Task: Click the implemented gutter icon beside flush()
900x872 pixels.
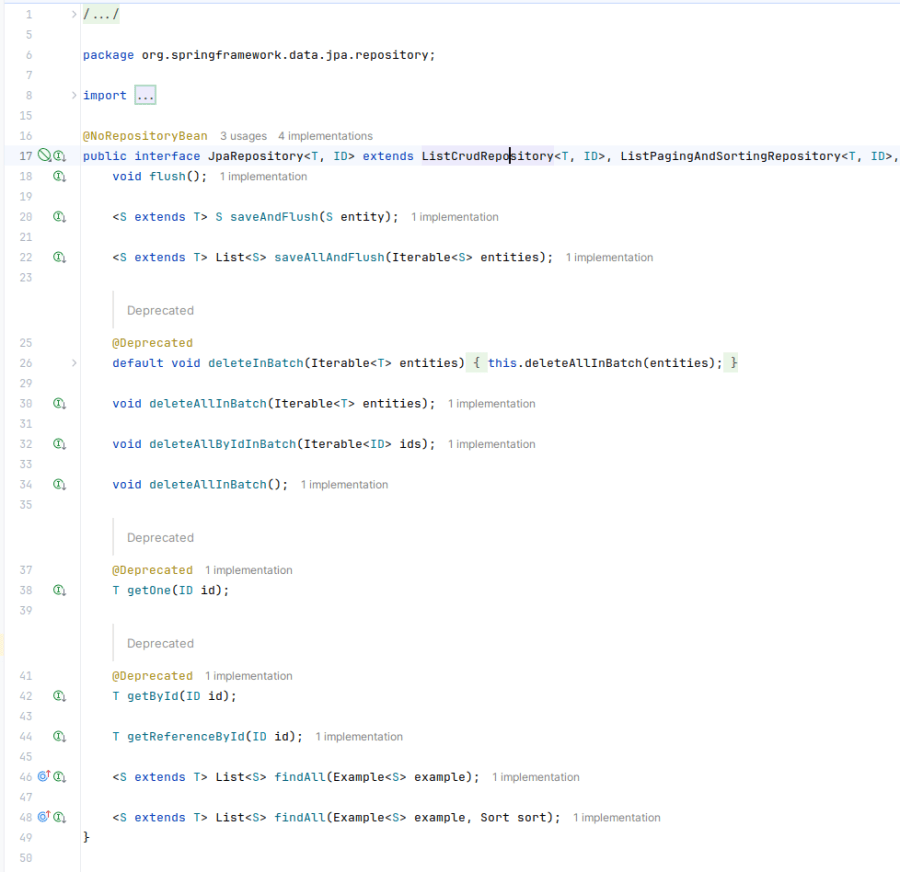Action: [x=60, y=176]
